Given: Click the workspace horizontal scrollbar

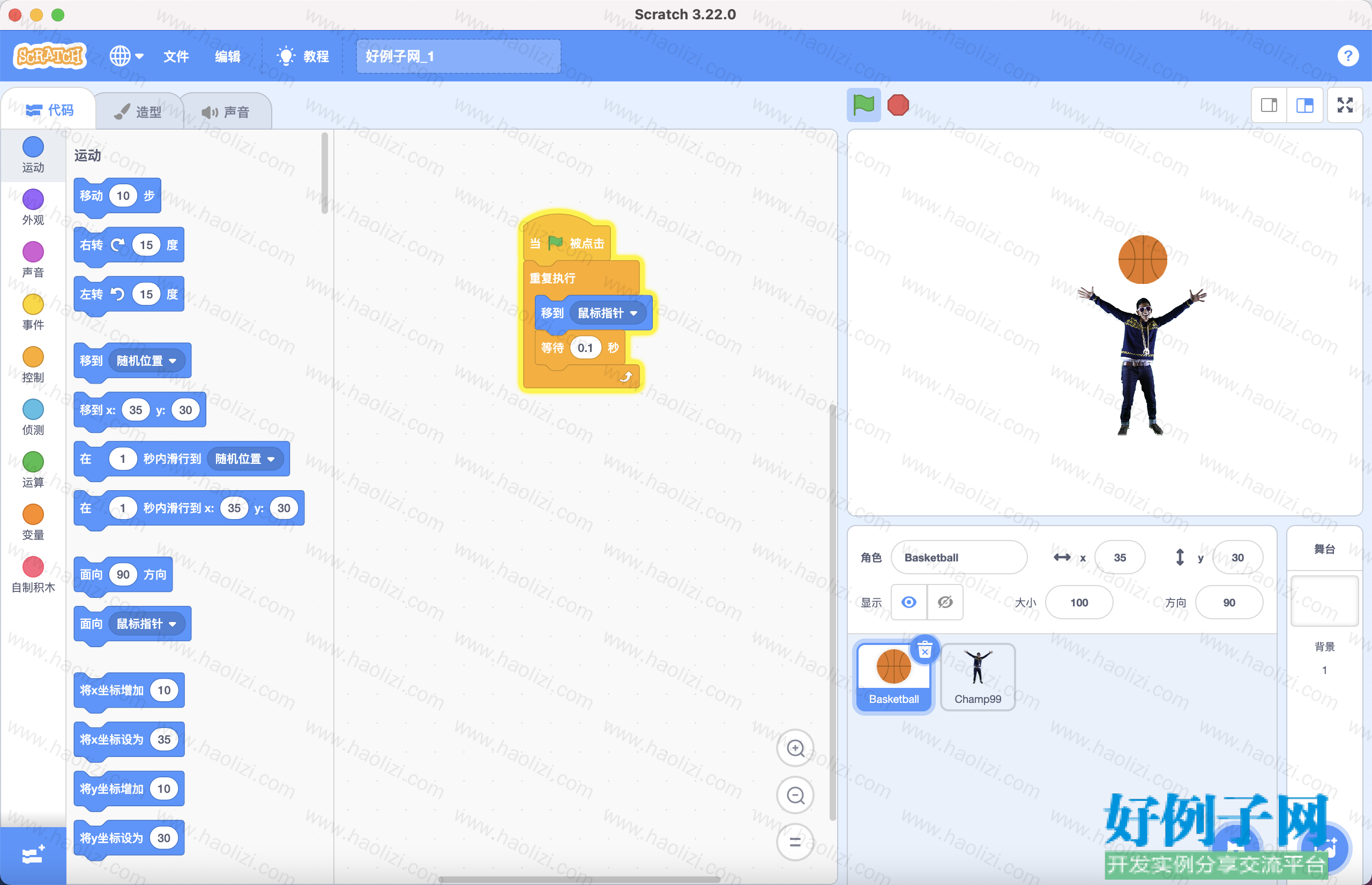Looking at the screenshot, I should pyautogui.click(x=579, y=879).
